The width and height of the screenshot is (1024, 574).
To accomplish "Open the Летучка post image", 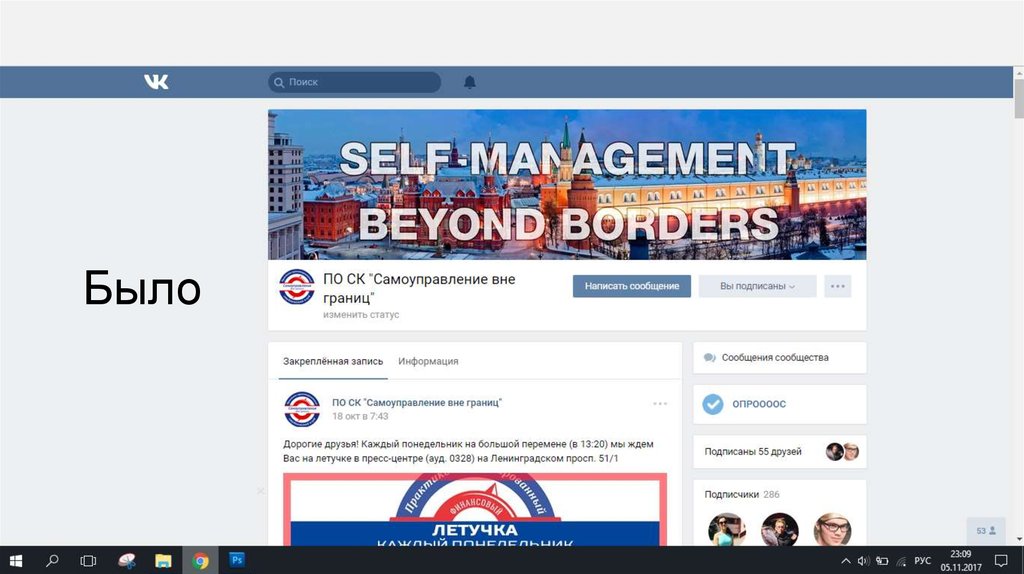I will (475, 509).
